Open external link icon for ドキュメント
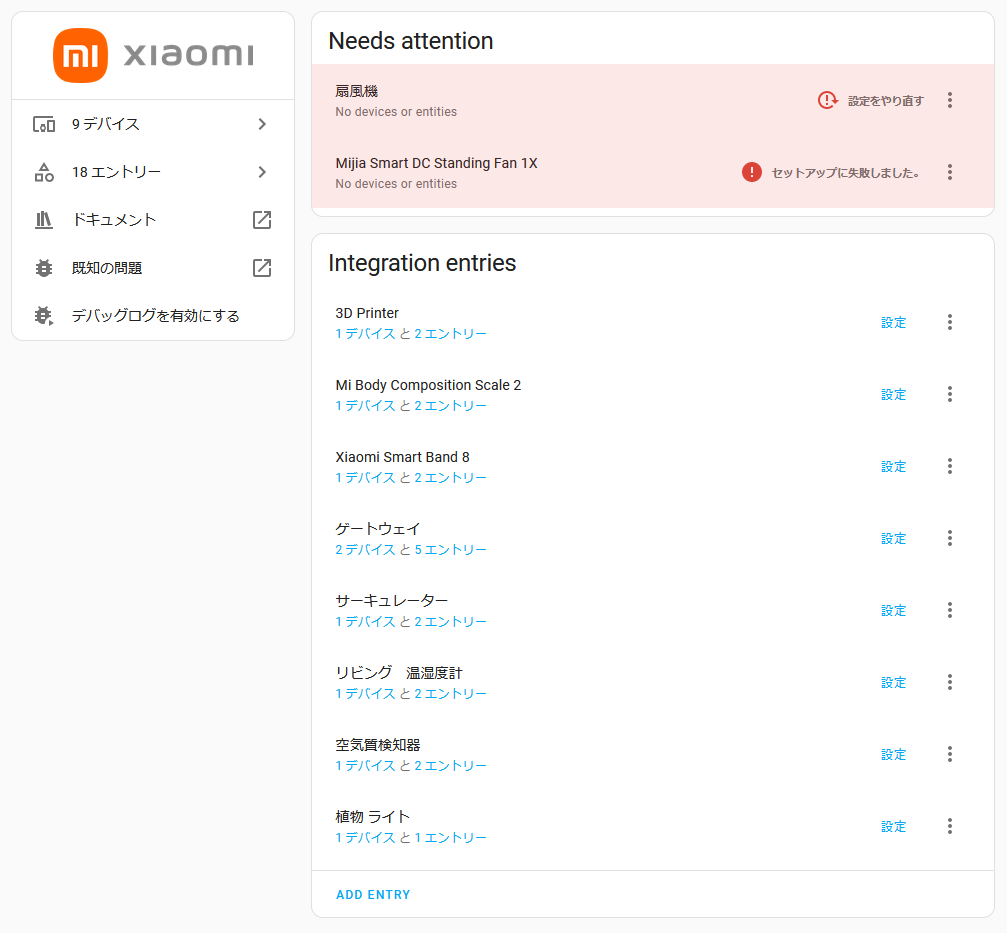The width and height of the screenshot is (1007, 933). [x=262, y=220]
